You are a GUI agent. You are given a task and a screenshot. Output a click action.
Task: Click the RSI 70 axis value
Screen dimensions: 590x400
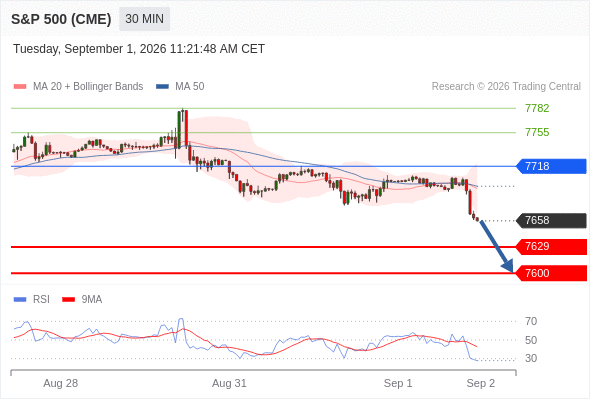531,321
